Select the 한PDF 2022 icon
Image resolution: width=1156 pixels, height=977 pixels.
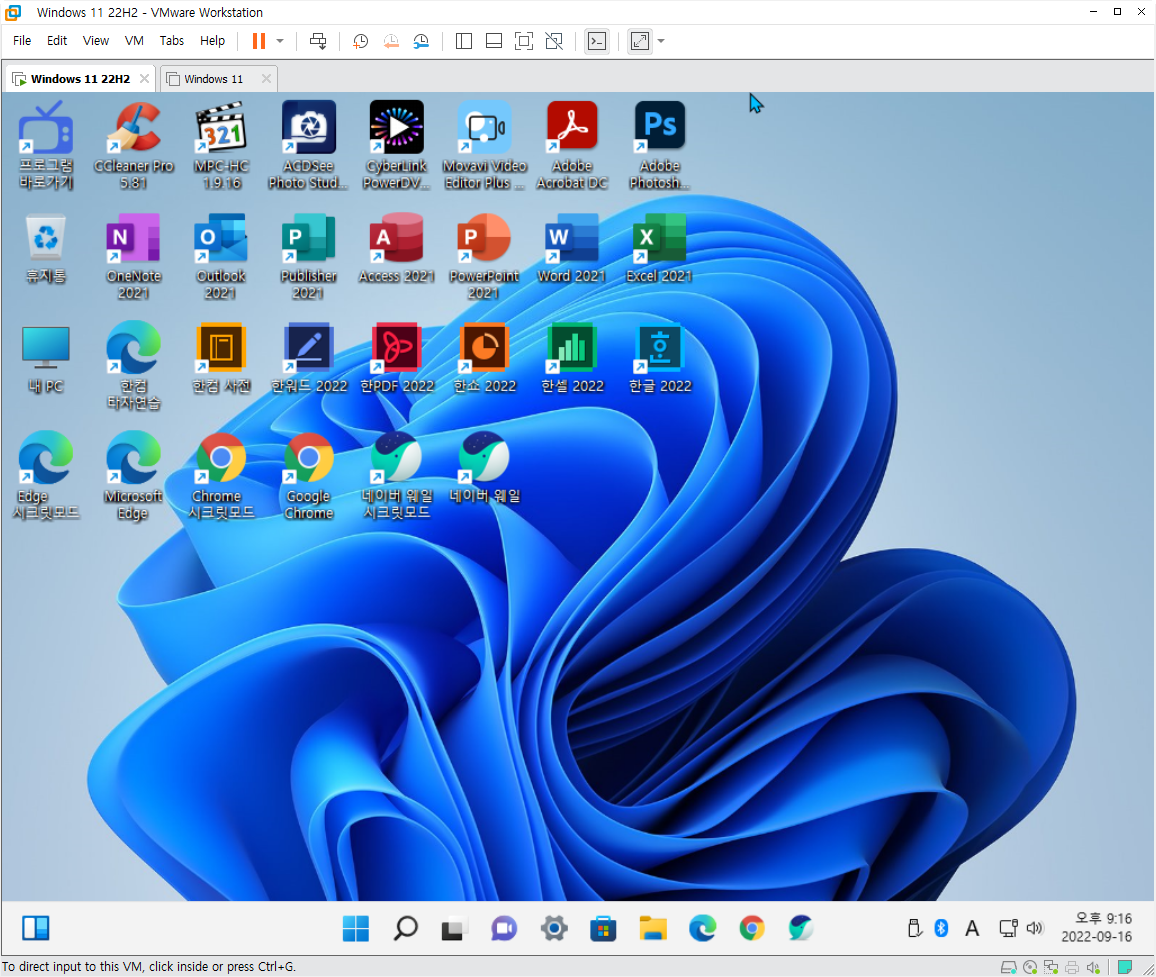tap(397, 358)
